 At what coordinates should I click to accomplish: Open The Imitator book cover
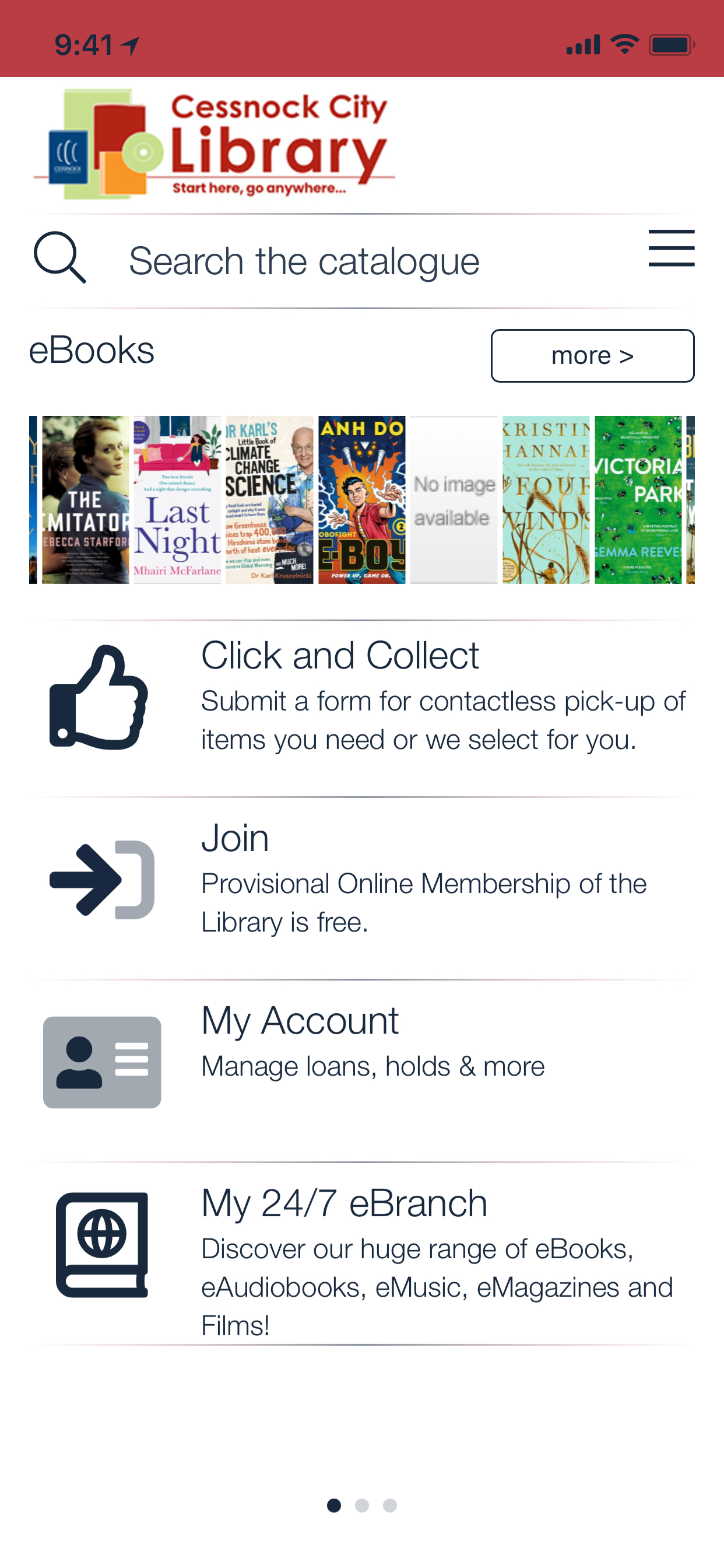pos(85,500)
